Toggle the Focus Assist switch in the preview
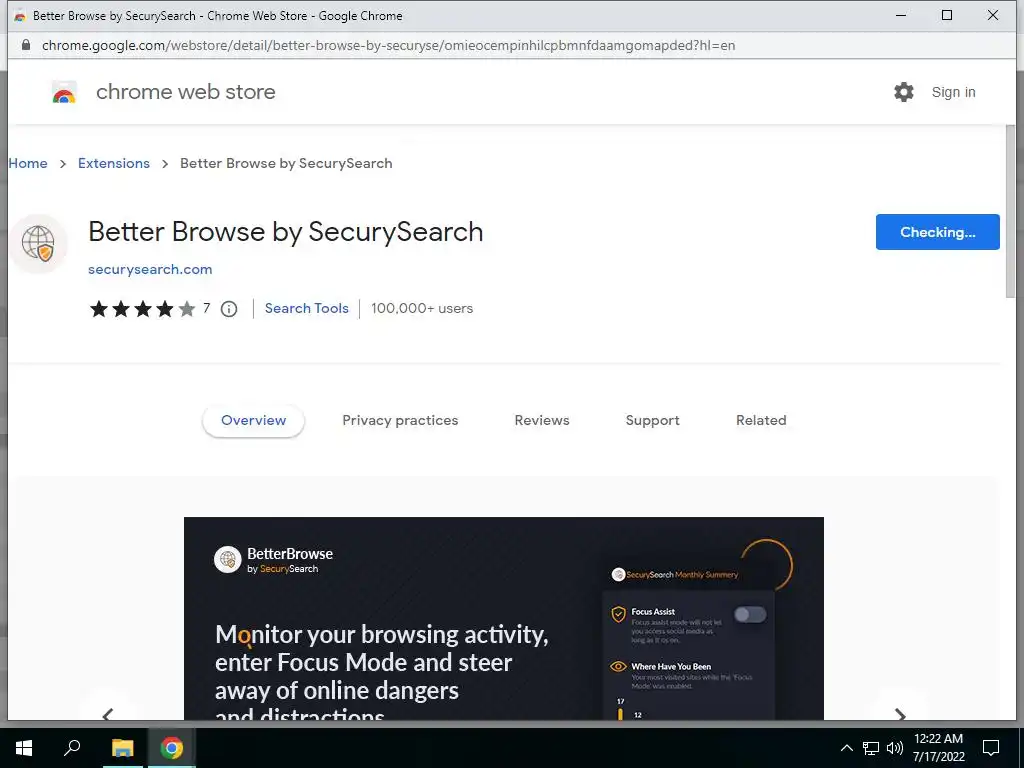This screenshot has width=1024, height=768. (x=750, y=615)
